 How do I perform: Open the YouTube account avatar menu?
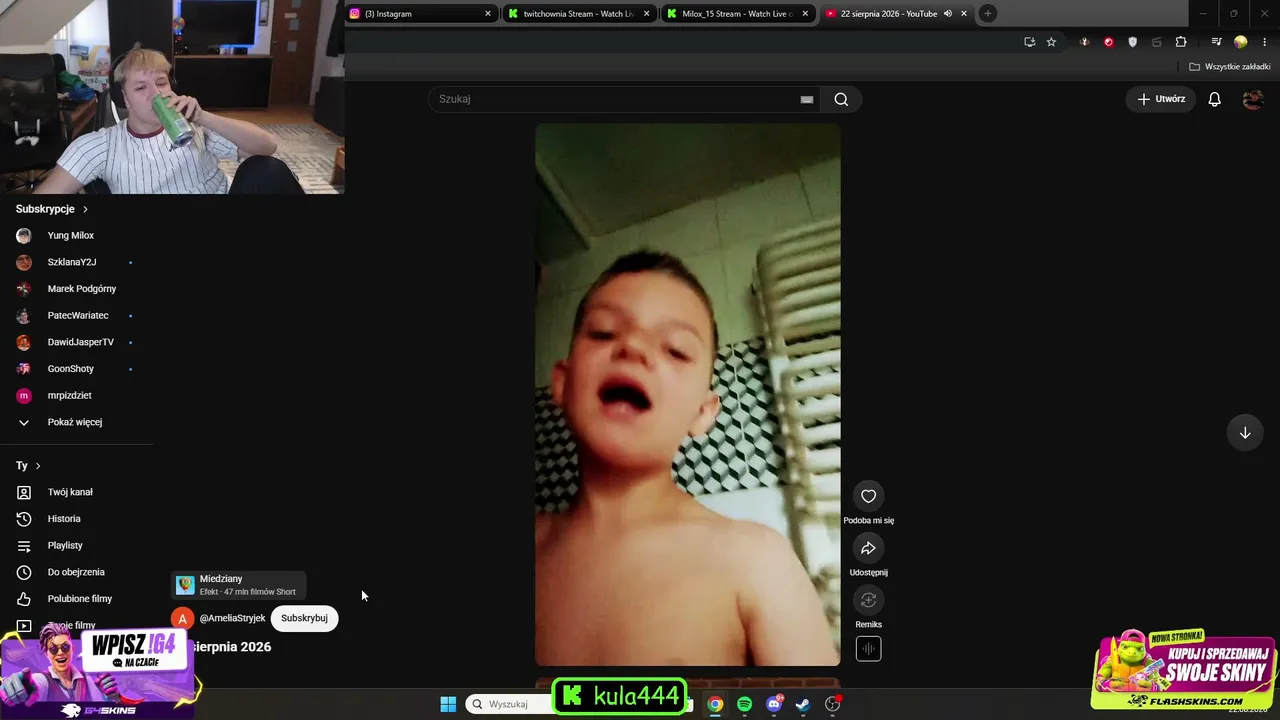[1253, 99]
